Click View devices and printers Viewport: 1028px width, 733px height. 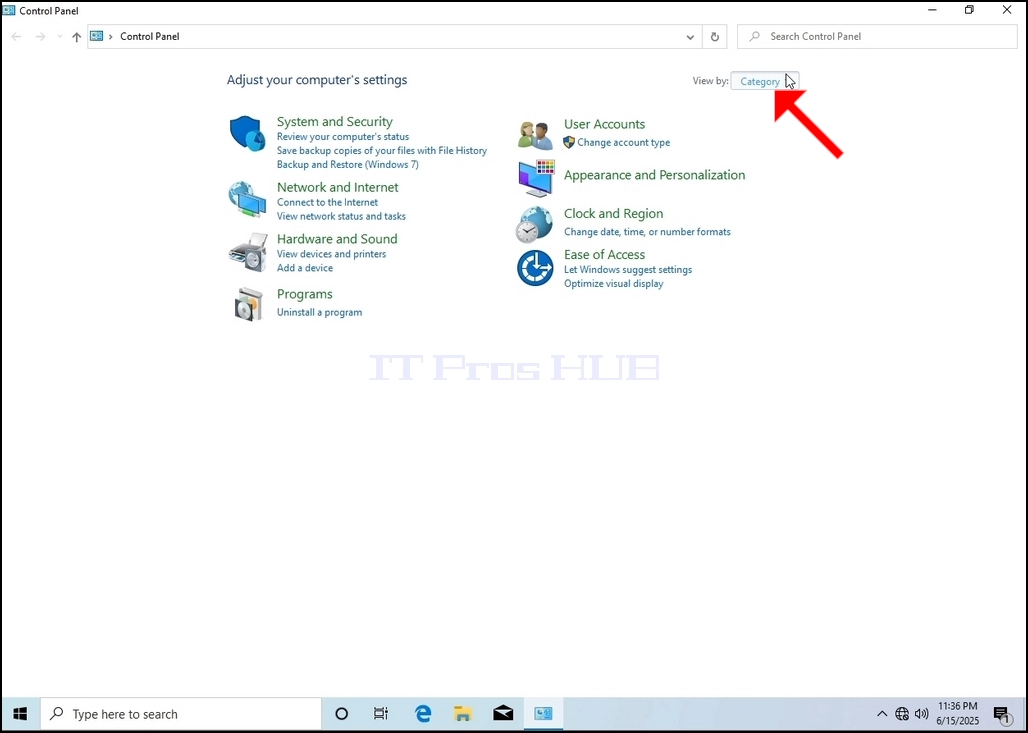(331, 254)
